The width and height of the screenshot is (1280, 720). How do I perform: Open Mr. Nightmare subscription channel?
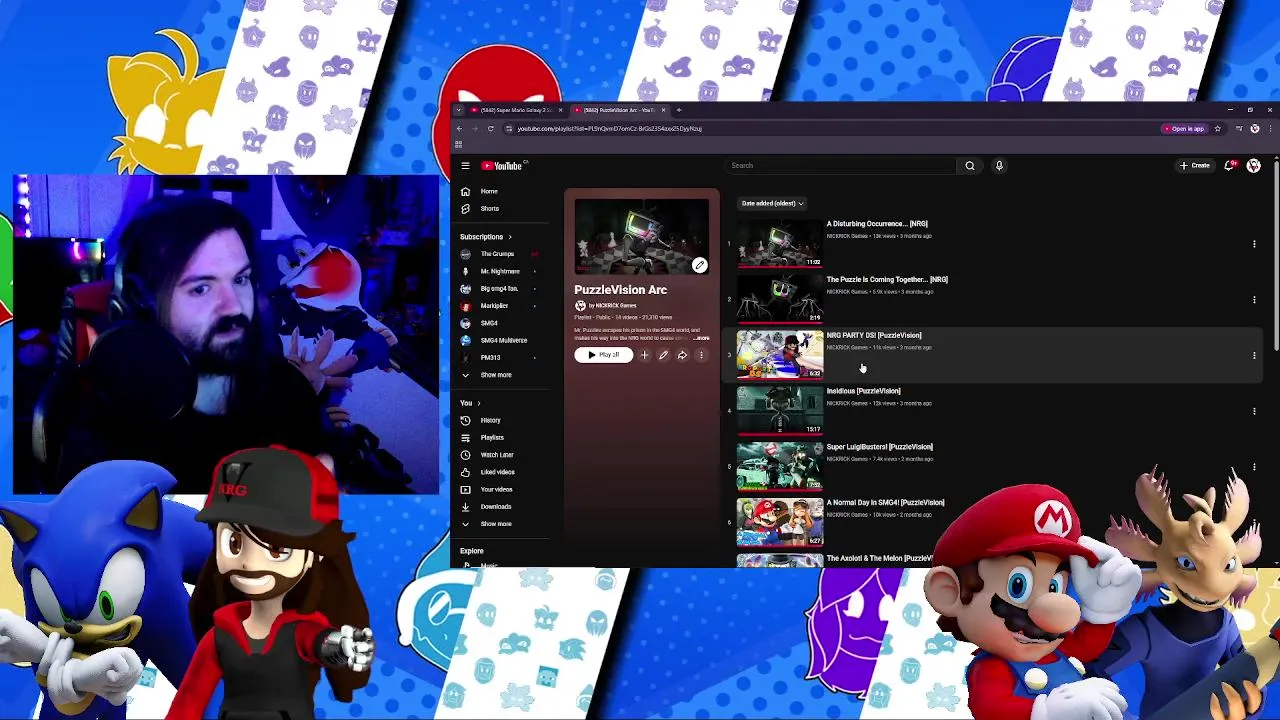tap(500, 271)
